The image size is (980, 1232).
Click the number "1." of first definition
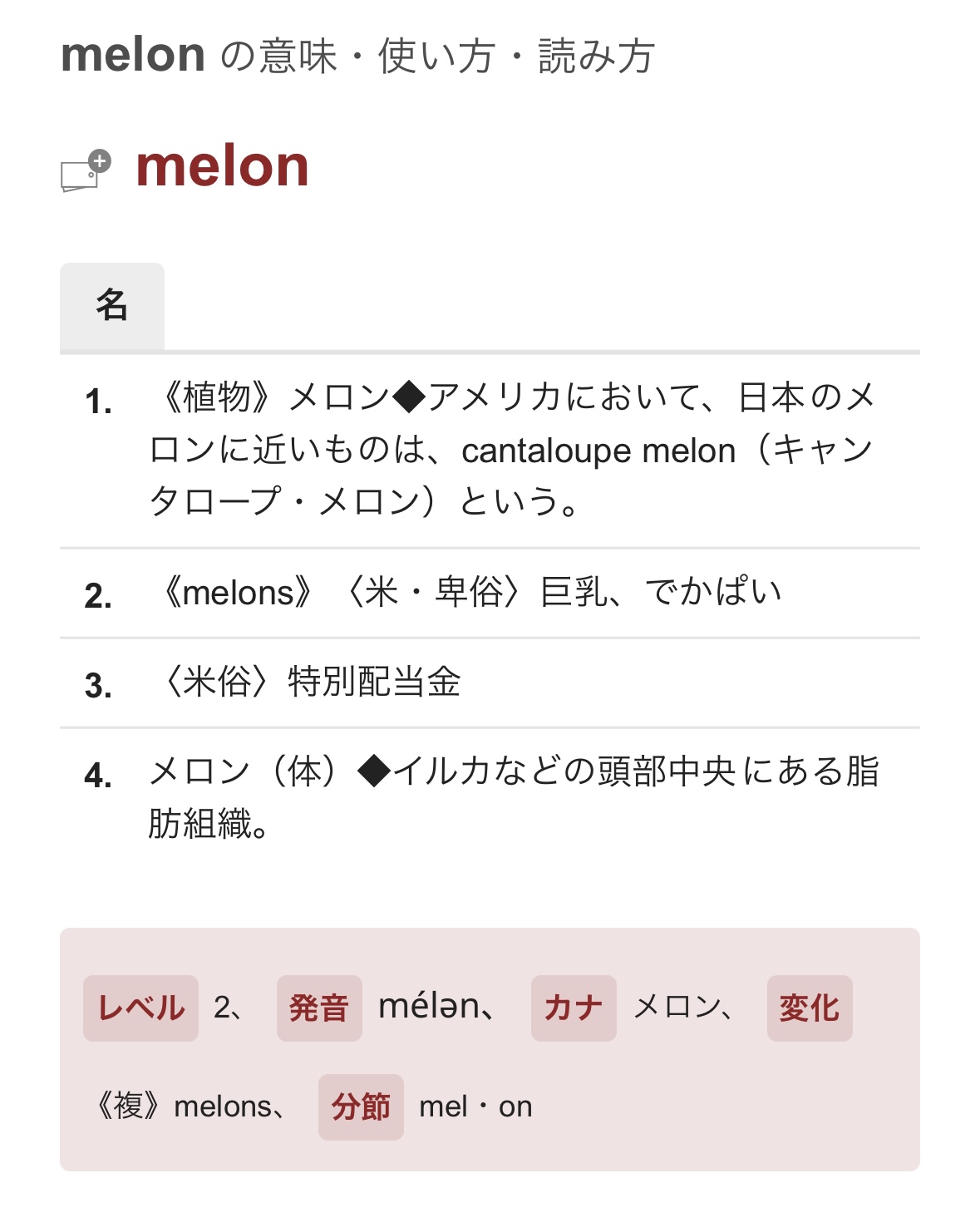[98, 402]
